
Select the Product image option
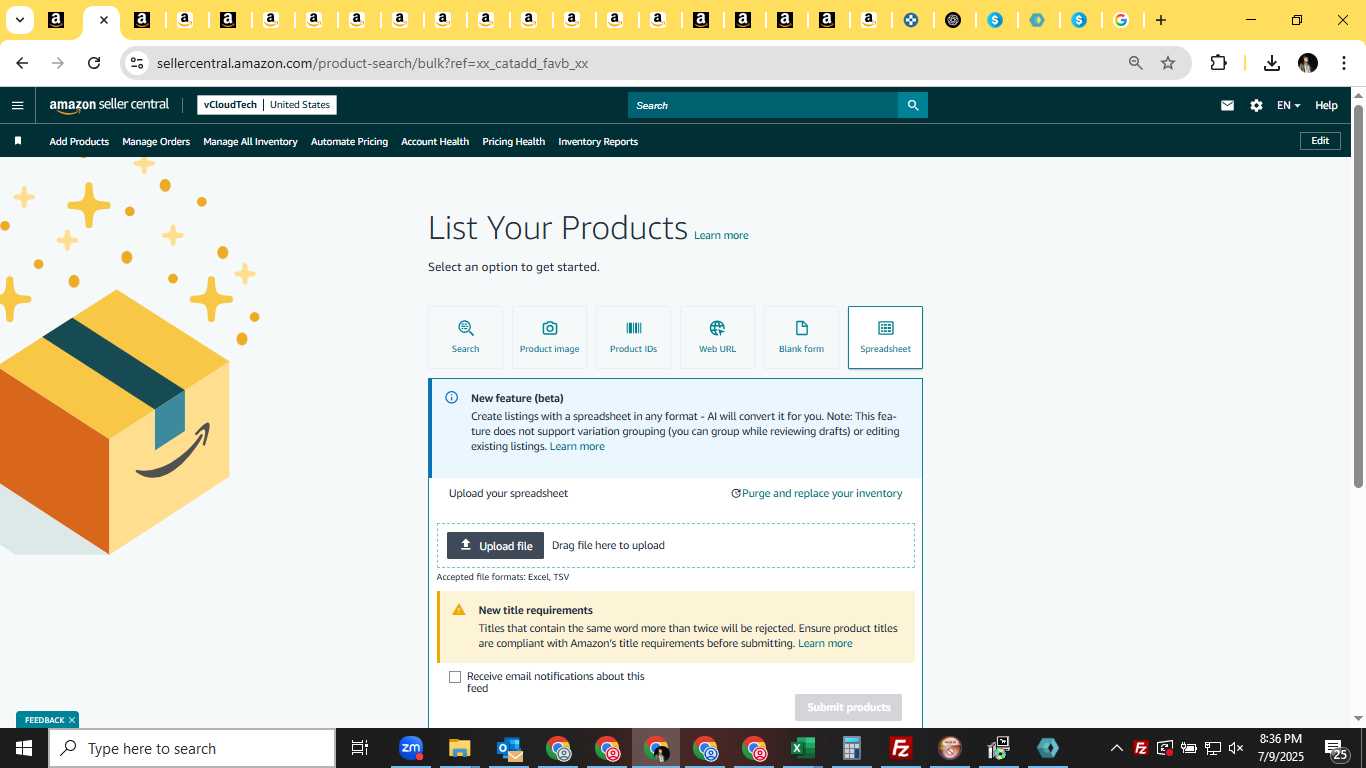(x=549, y=337)
